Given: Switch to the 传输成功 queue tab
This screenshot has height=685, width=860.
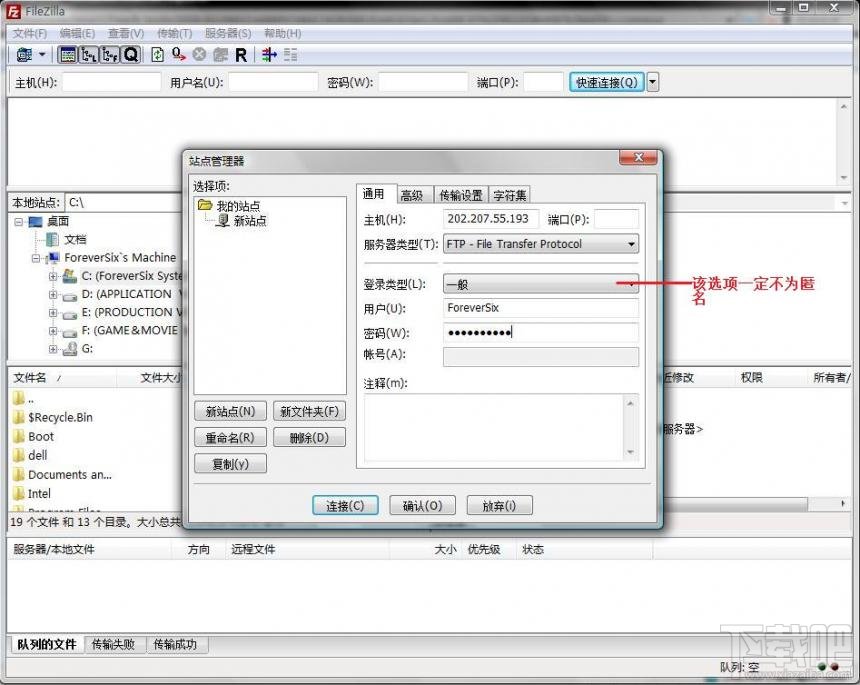Looking at the screenshot, I should coord(175,644).
